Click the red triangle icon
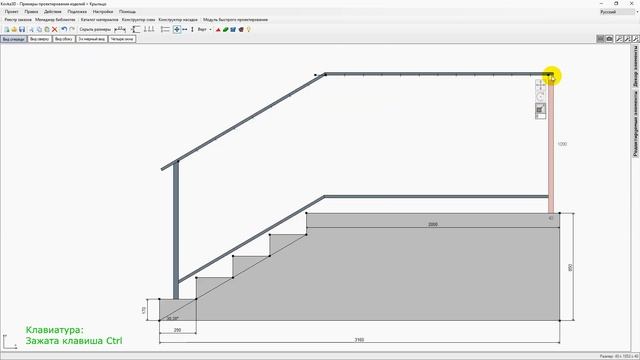The image size is (640, 360). 218,29
